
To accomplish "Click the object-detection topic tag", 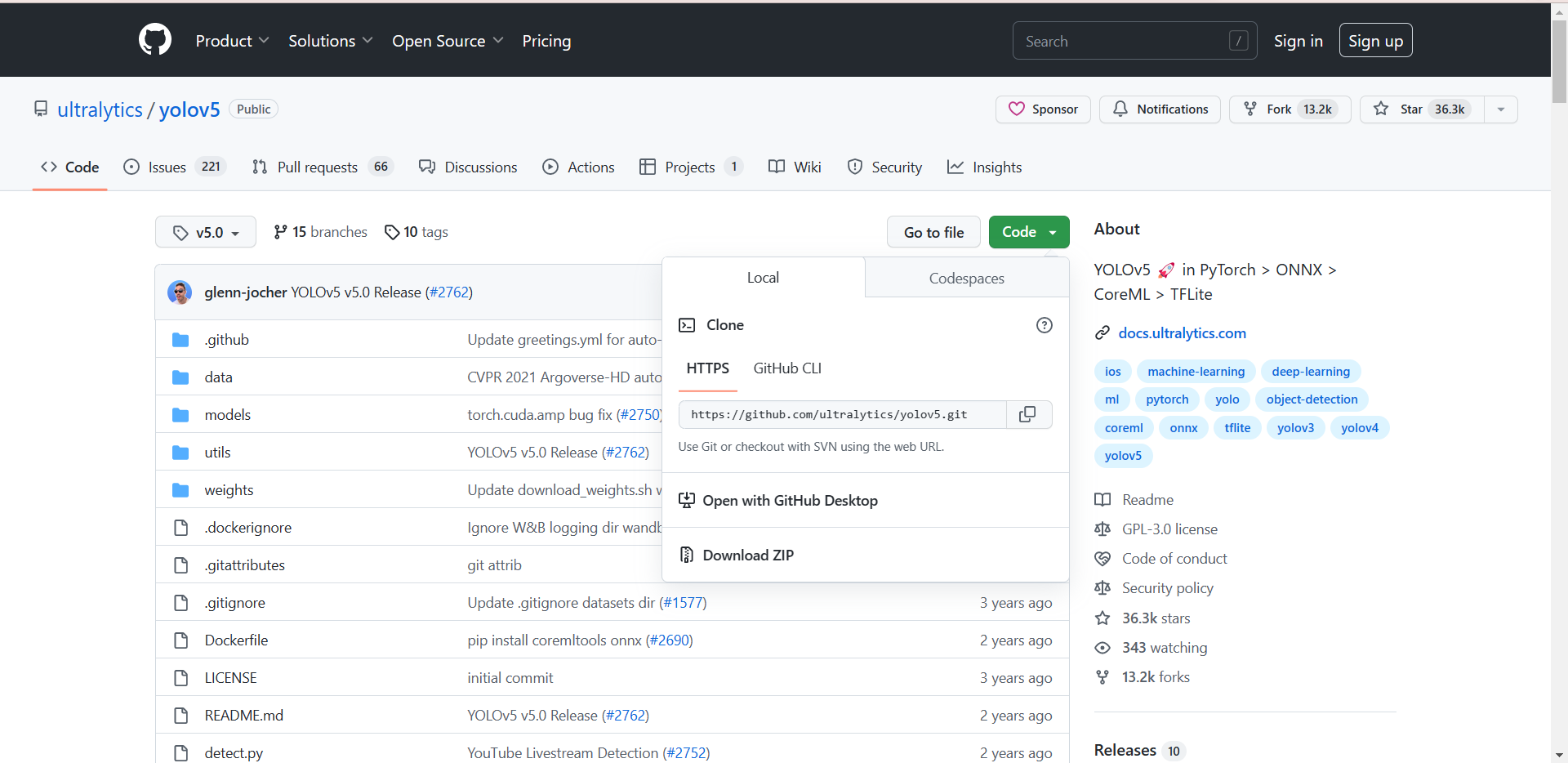I will pyautogui.click(x=1312, y=399).
